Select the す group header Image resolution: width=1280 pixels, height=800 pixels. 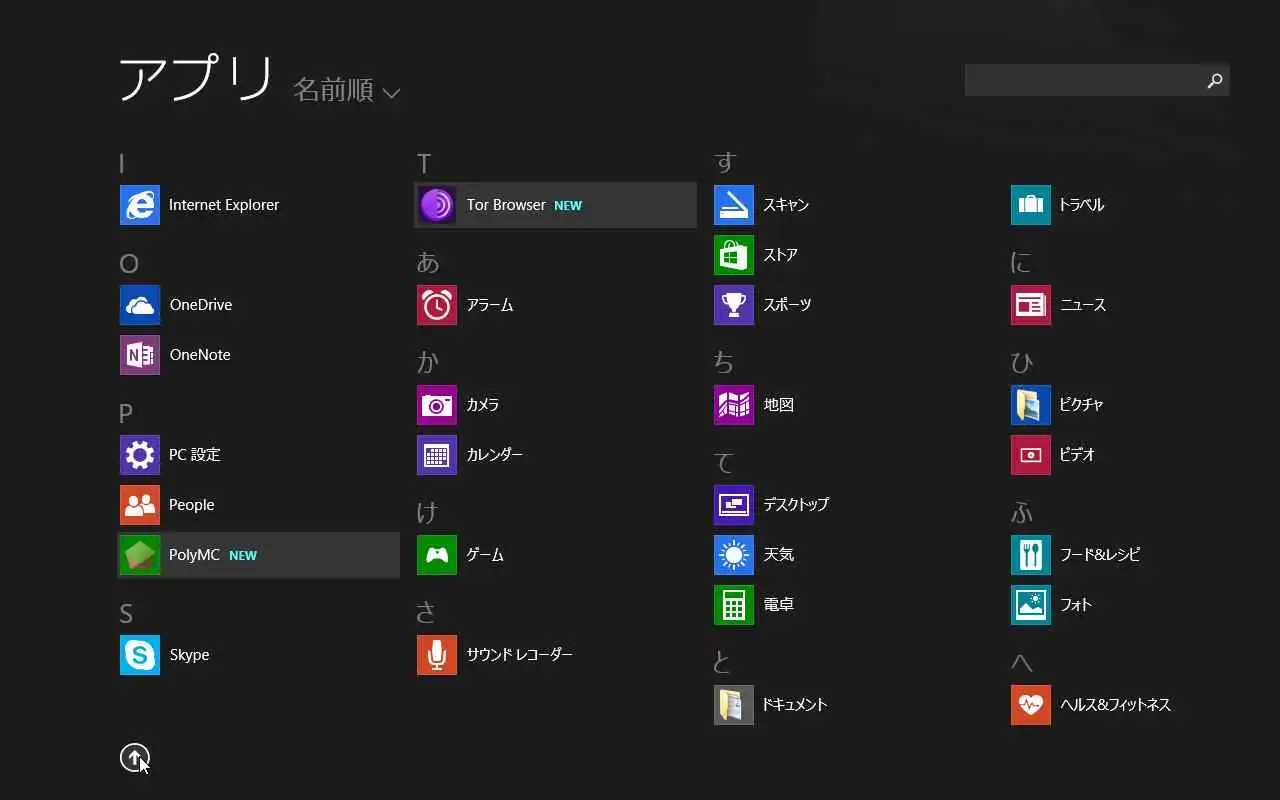point(725,162)
